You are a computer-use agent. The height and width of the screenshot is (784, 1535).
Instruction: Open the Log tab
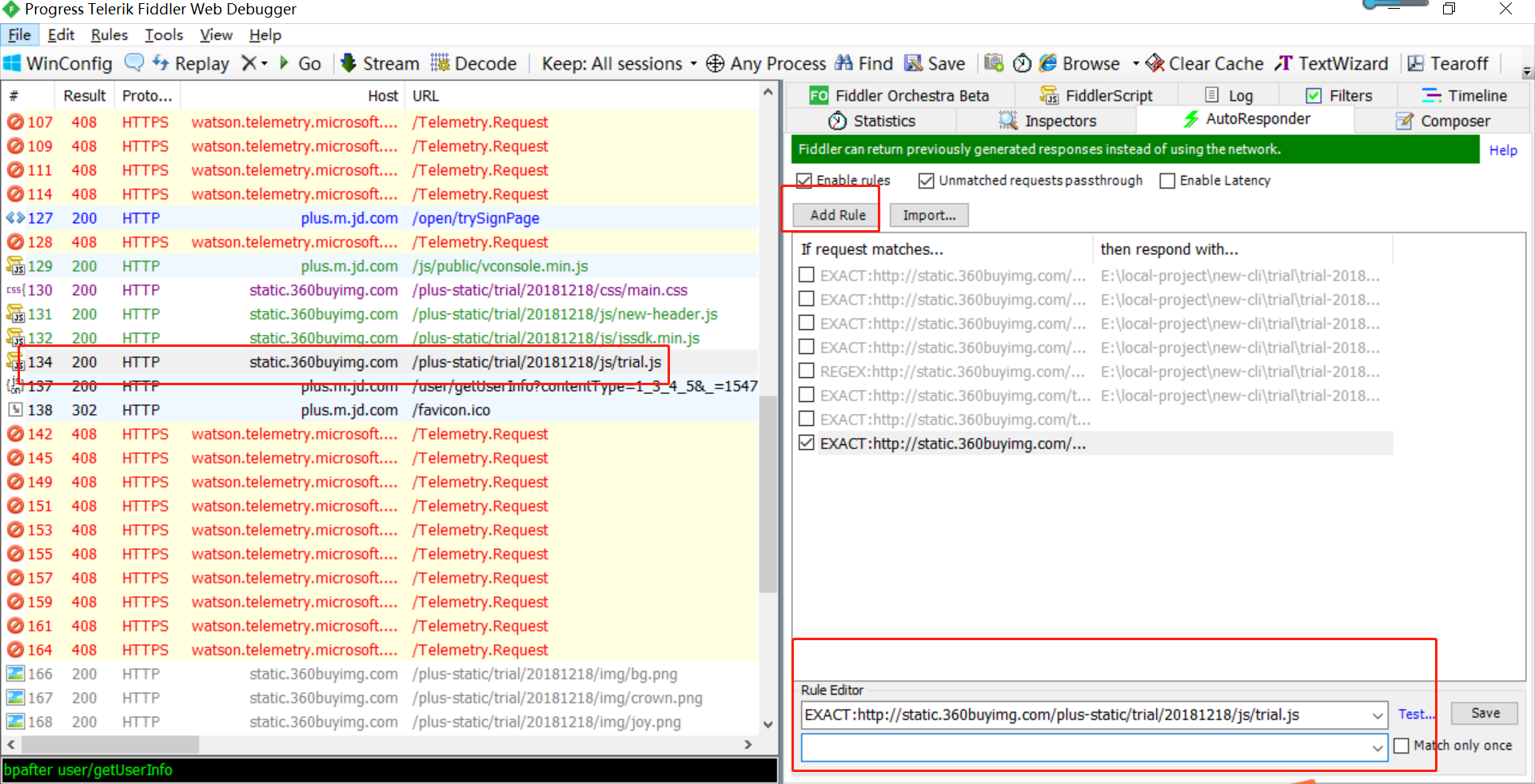[x=1229, y=96]
